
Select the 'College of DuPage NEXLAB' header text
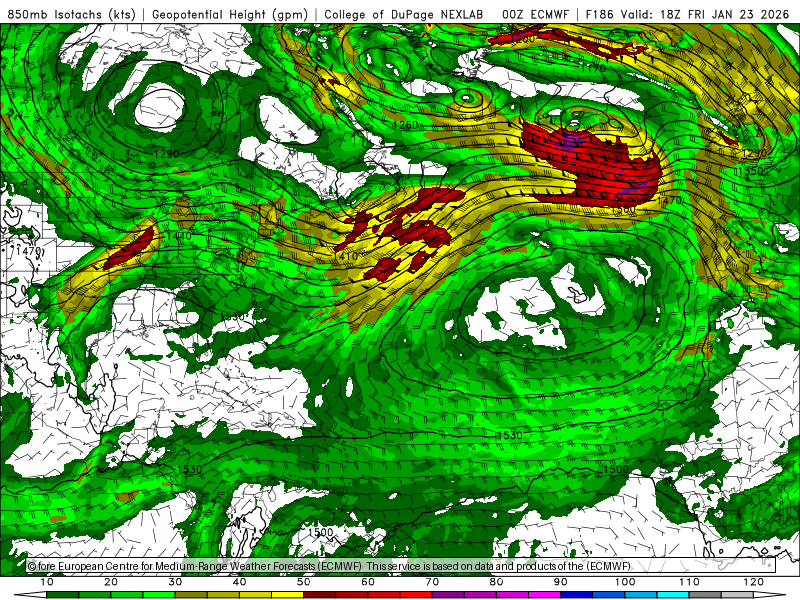(404, 14)
